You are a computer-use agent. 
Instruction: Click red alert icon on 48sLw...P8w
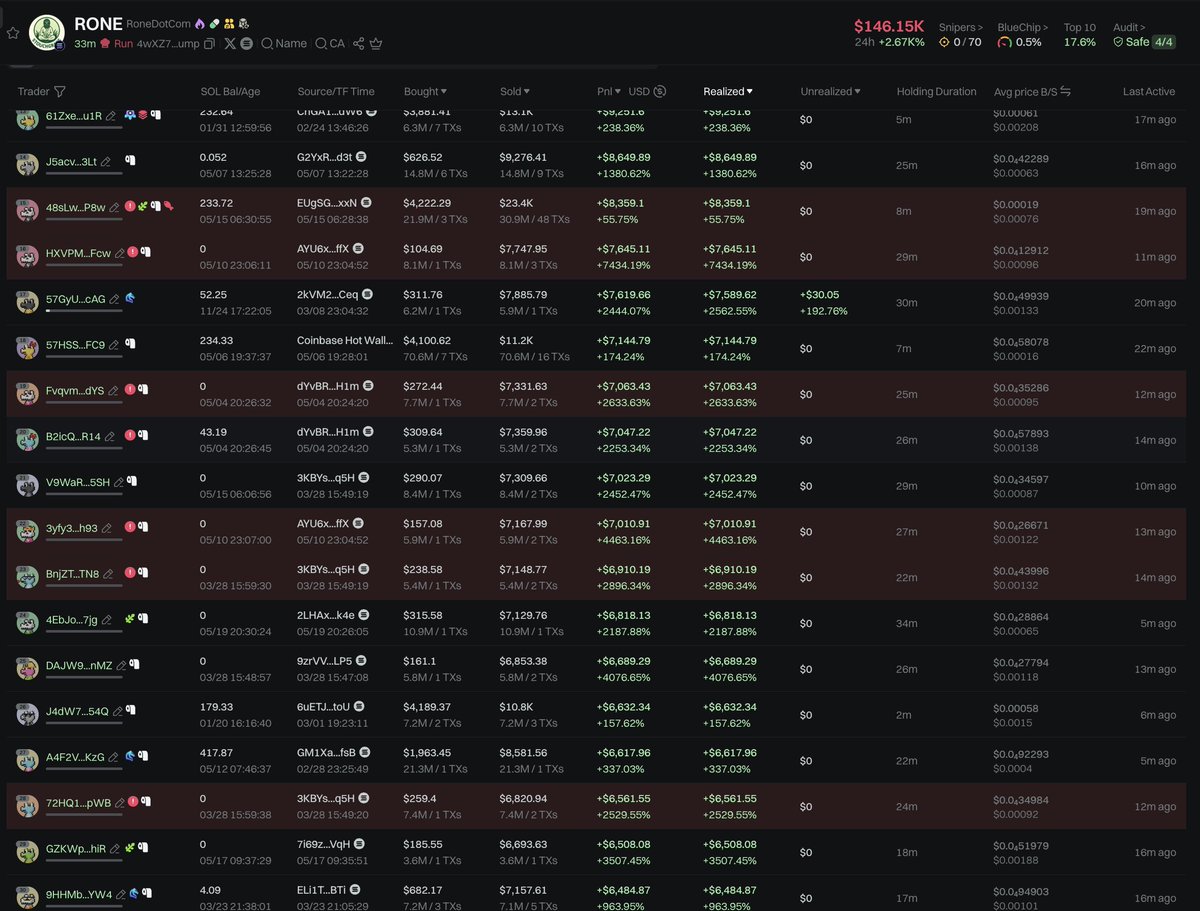[130, 206]
